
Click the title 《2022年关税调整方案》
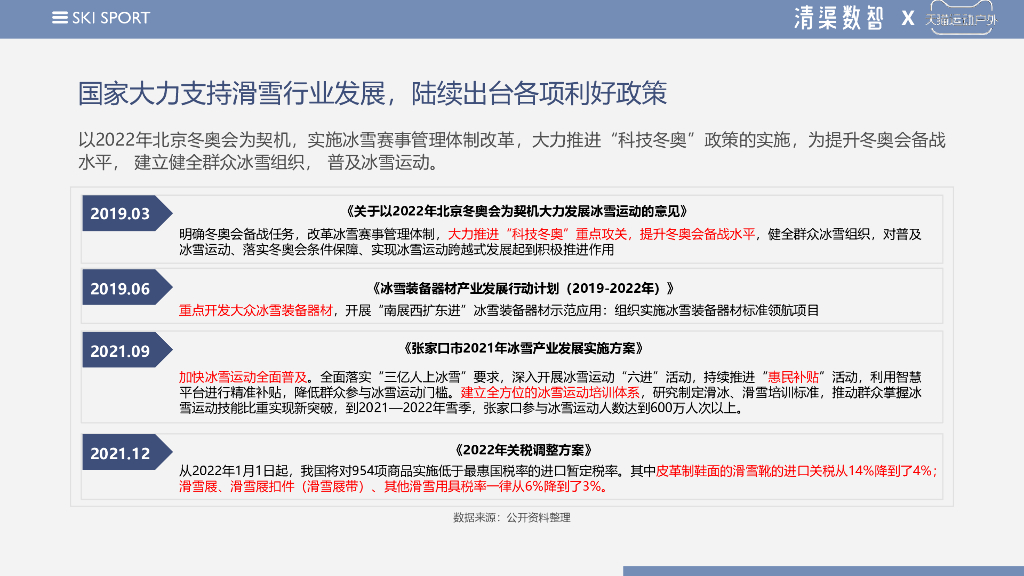(x=522, y=450)
